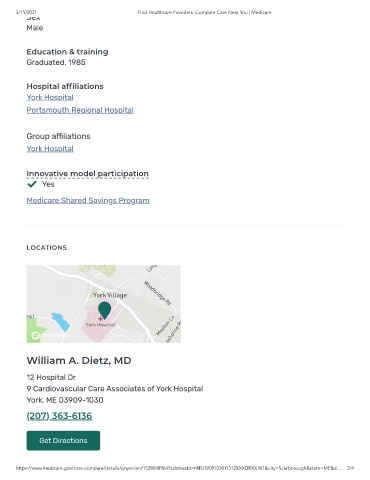Screen dimensions: 370x480
Task: Click the Mapbox logo on map
Action: click(x=50, y=336)
